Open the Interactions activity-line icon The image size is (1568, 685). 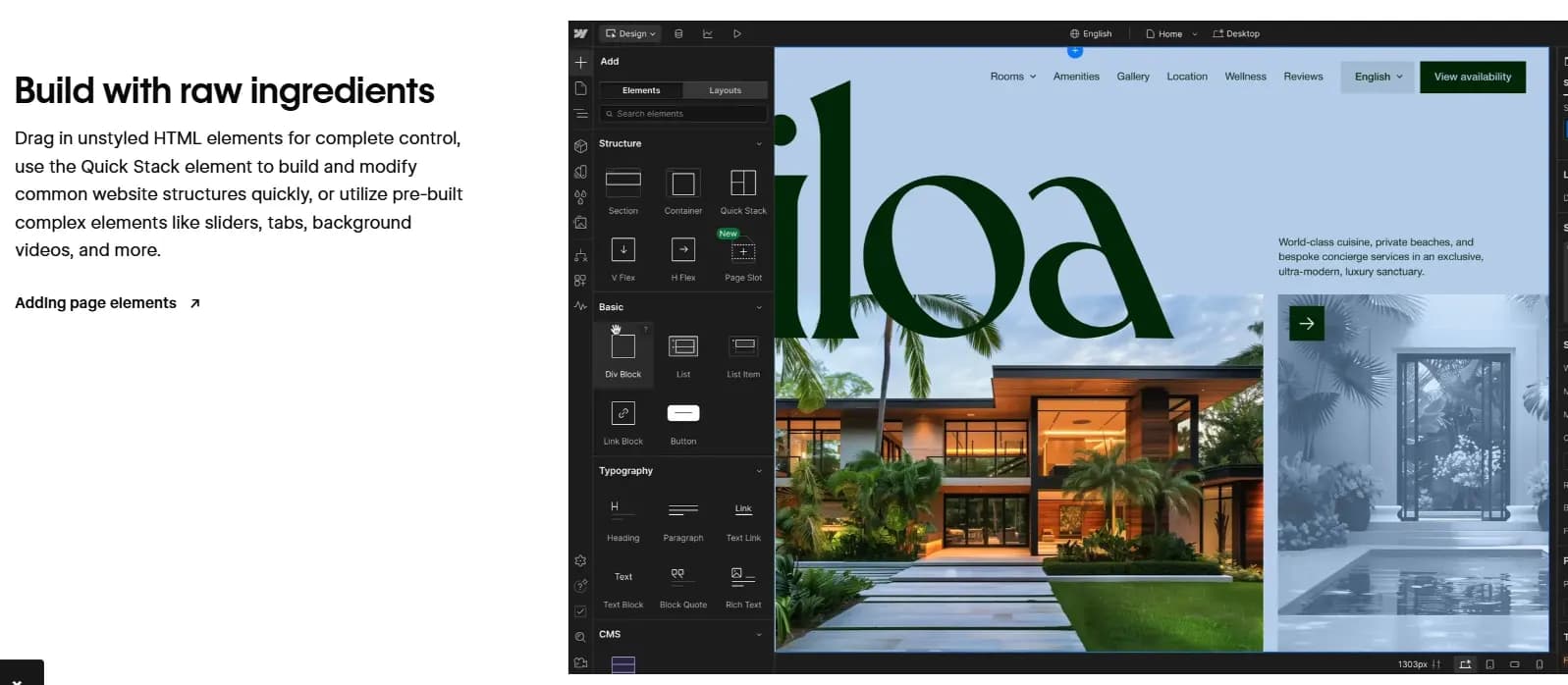pos(580,306)
